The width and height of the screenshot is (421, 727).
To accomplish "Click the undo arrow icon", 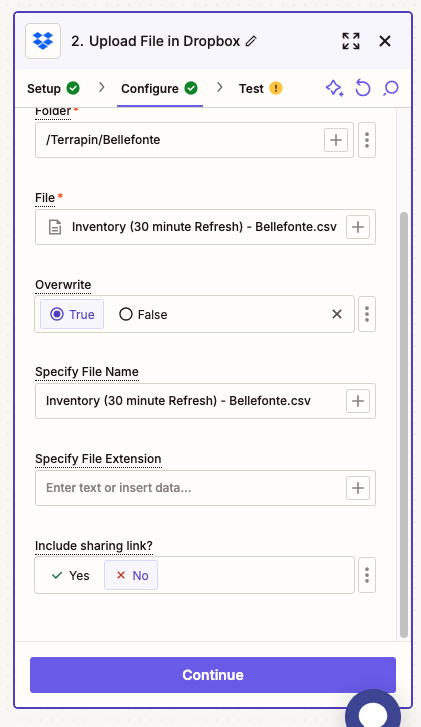I will click(363, 88).
